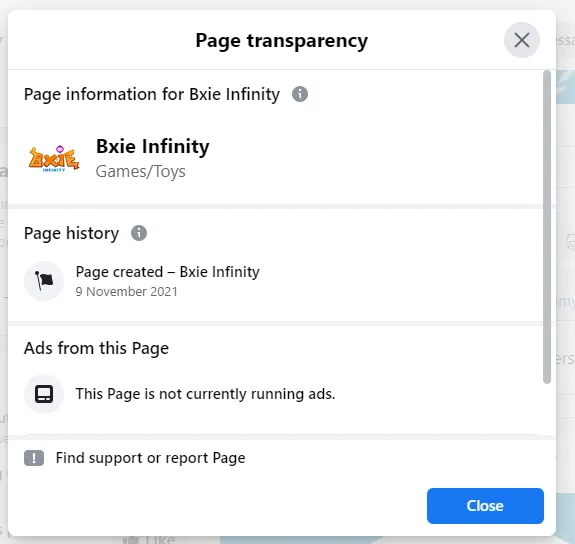The width and height of the screenshot is (575, 544).
Task: Click the 'Ads from this Page' heading
Action: pos(96,348)
